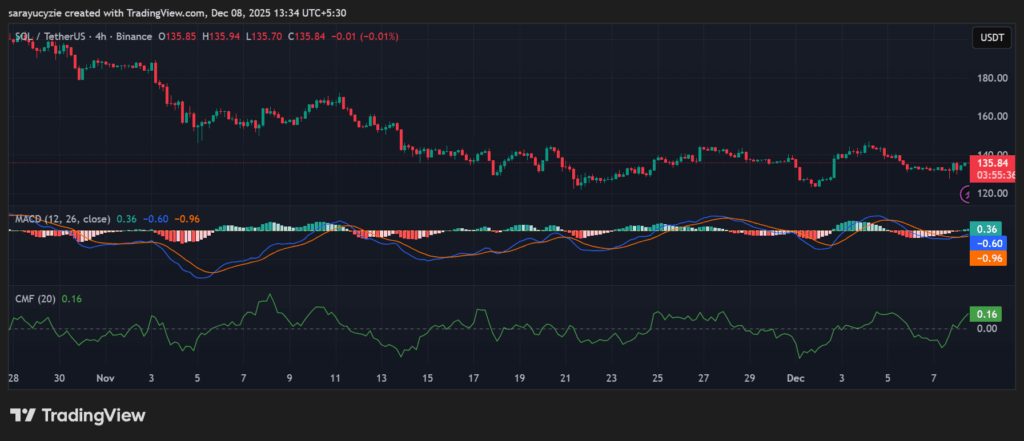The height and width of the screenshot is (441, 1024).
Task: Click the Dec label on the time axis
Action: pos(796,380)
